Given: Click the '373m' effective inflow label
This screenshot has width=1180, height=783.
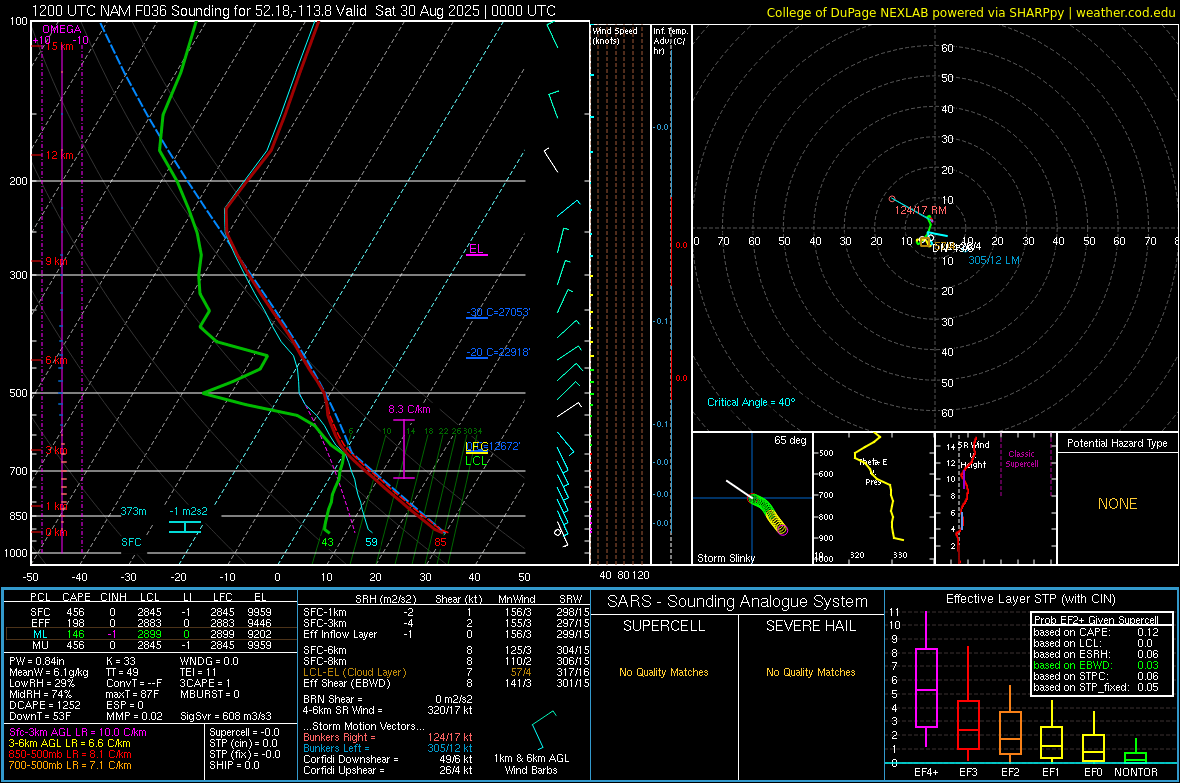Looking at the screenshot, I should pyautogui.click(x=133, y=511).
